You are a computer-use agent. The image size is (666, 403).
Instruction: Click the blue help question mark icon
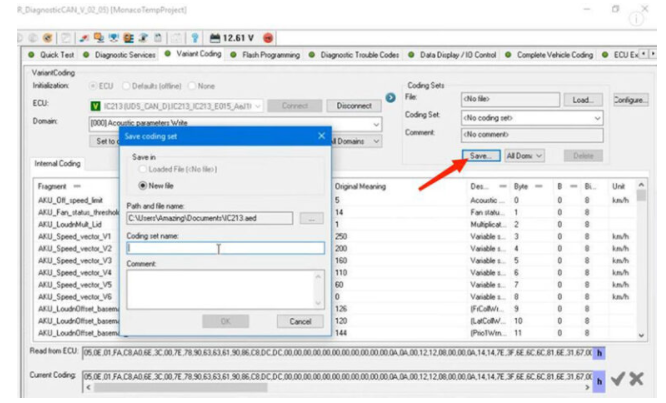194,37
